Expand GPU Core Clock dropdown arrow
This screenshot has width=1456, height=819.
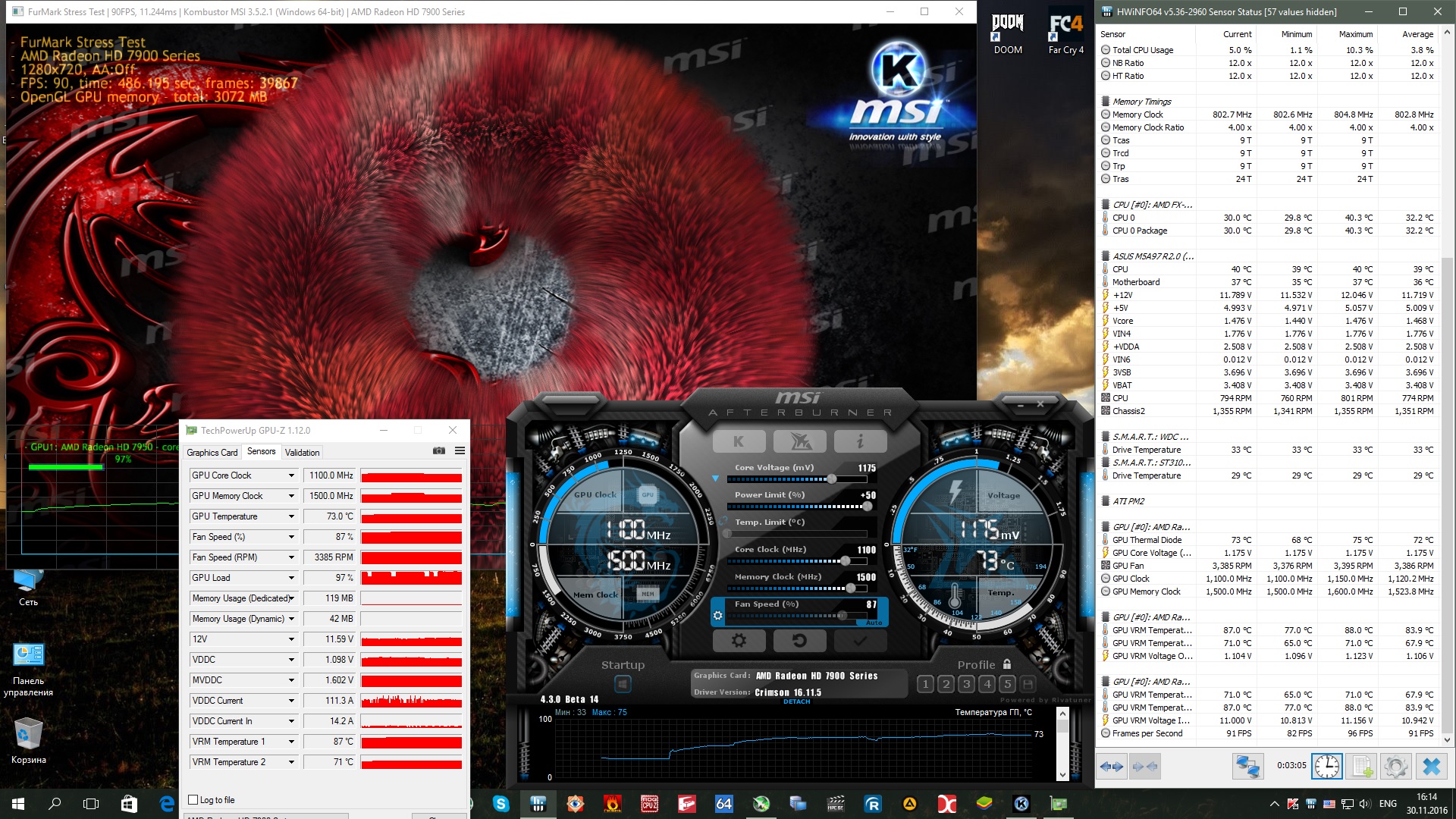tap(291, 475)
